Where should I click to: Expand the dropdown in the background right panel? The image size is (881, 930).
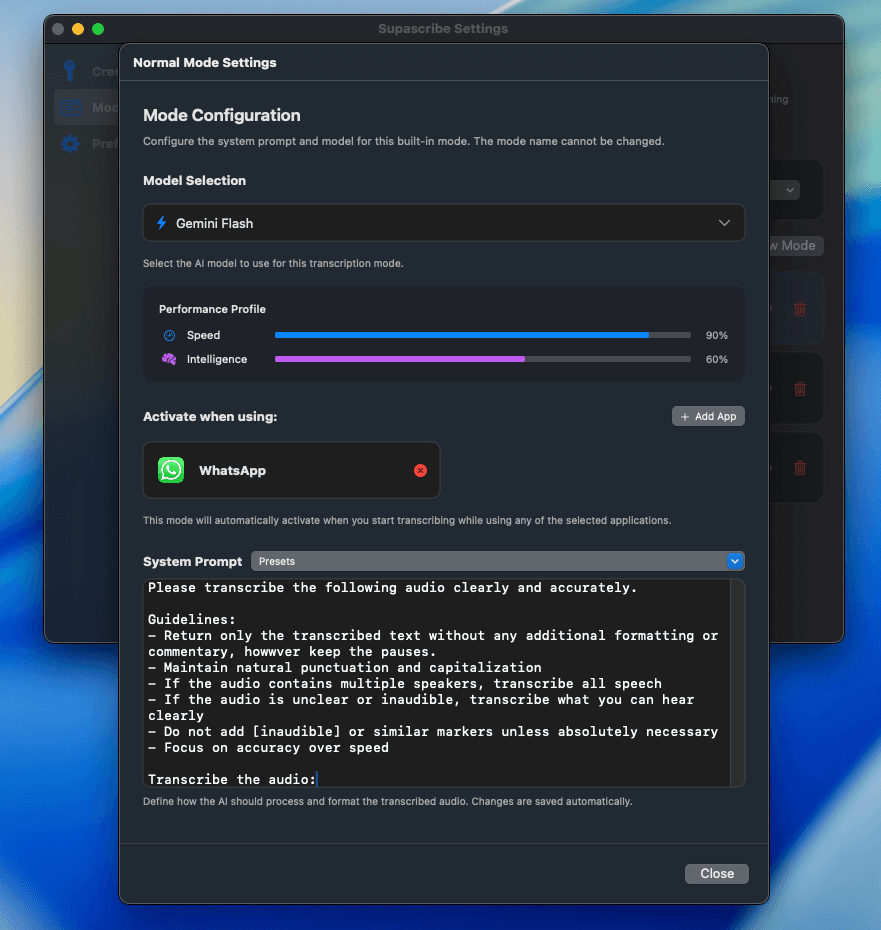pyautogui.click(x=789, y=190)
